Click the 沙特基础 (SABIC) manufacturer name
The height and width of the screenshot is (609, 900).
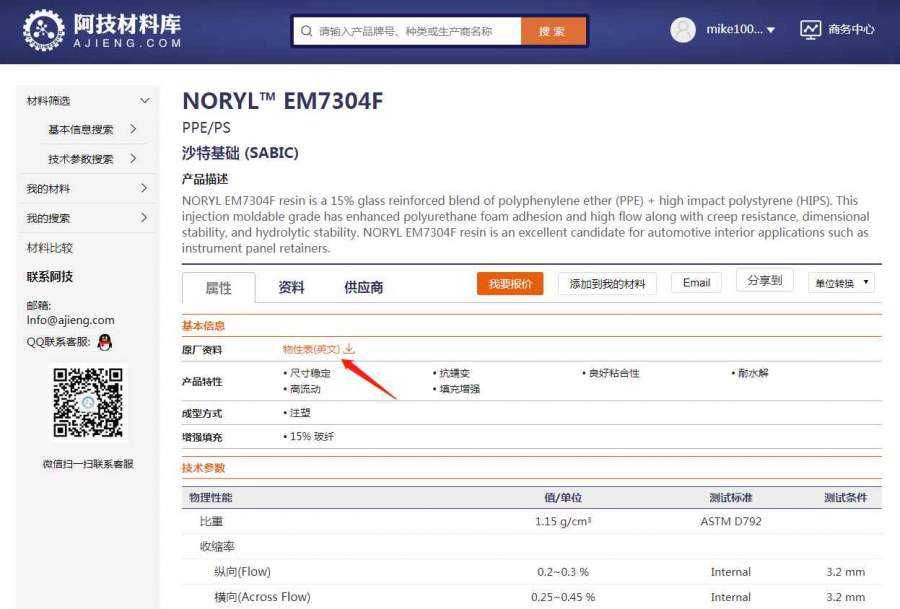[240, 153]
